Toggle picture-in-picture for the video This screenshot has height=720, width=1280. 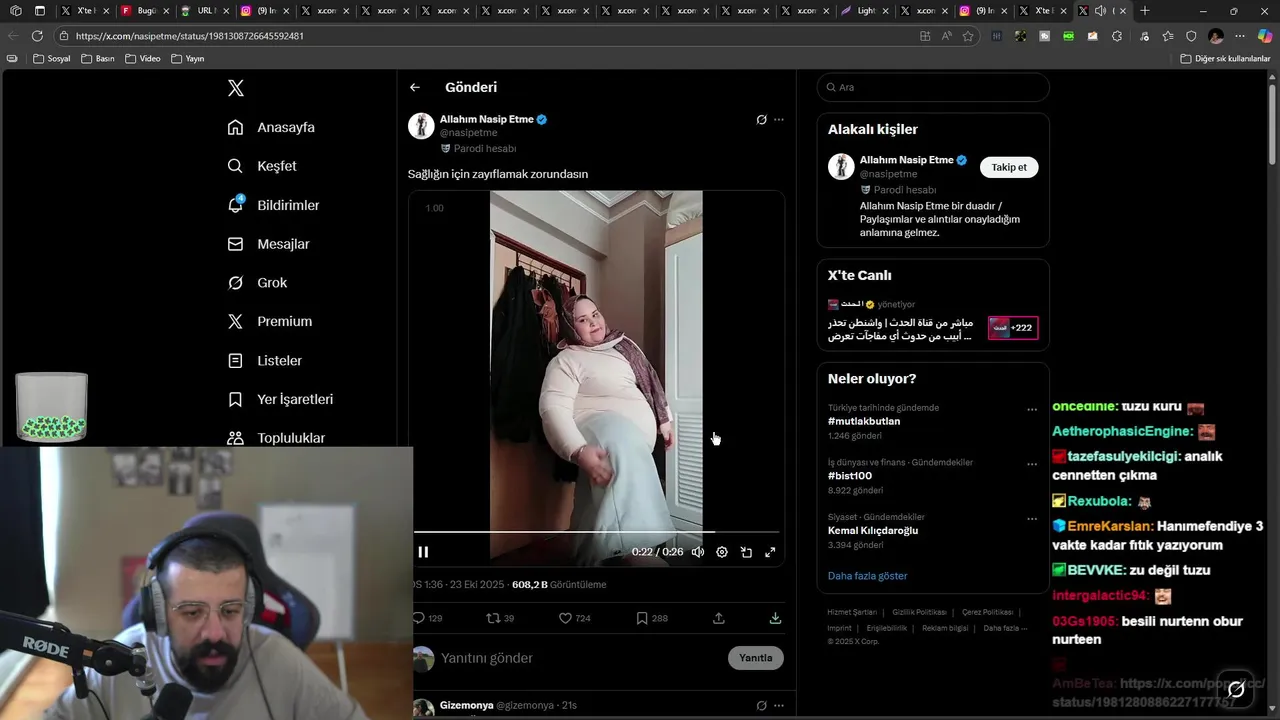click(x=746, y=552)
